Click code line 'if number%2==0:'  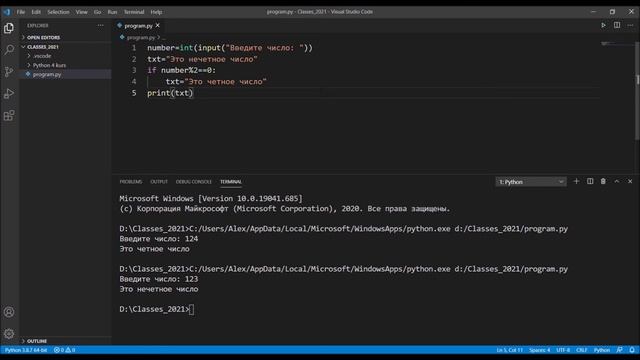(x=182, y=71)
